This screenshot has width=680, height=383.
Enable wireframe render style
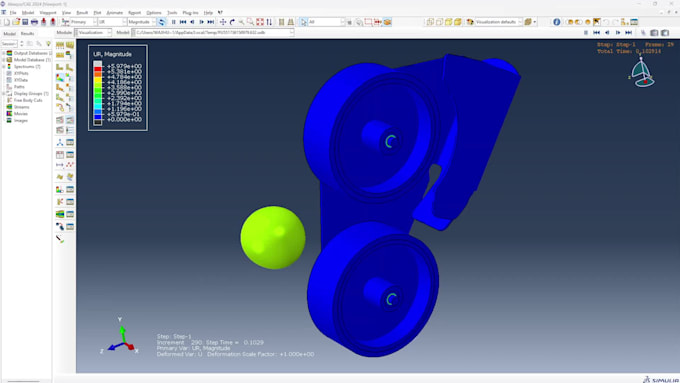(430, 22)
